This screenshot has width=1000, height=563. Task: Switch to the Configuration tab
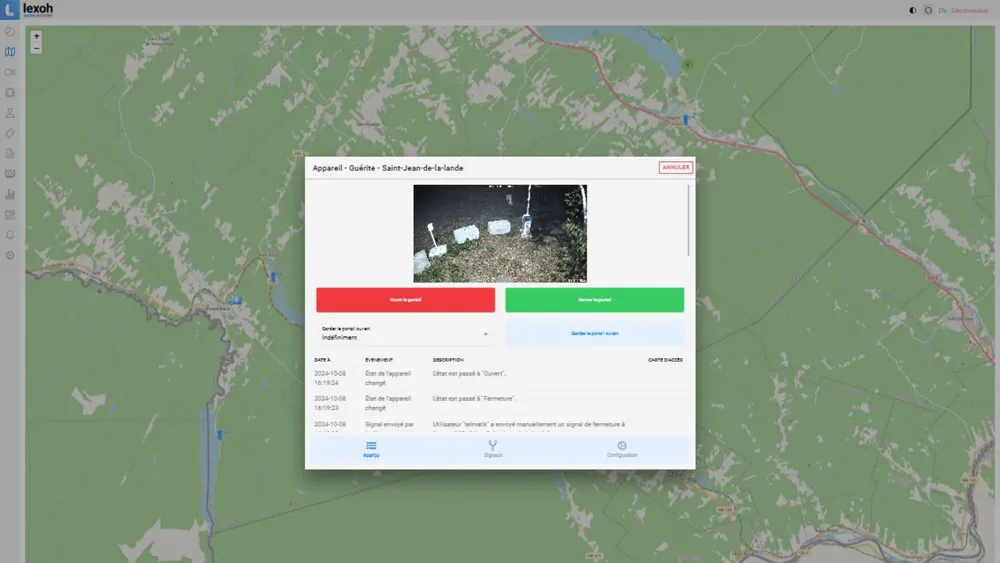click(622, 450)
